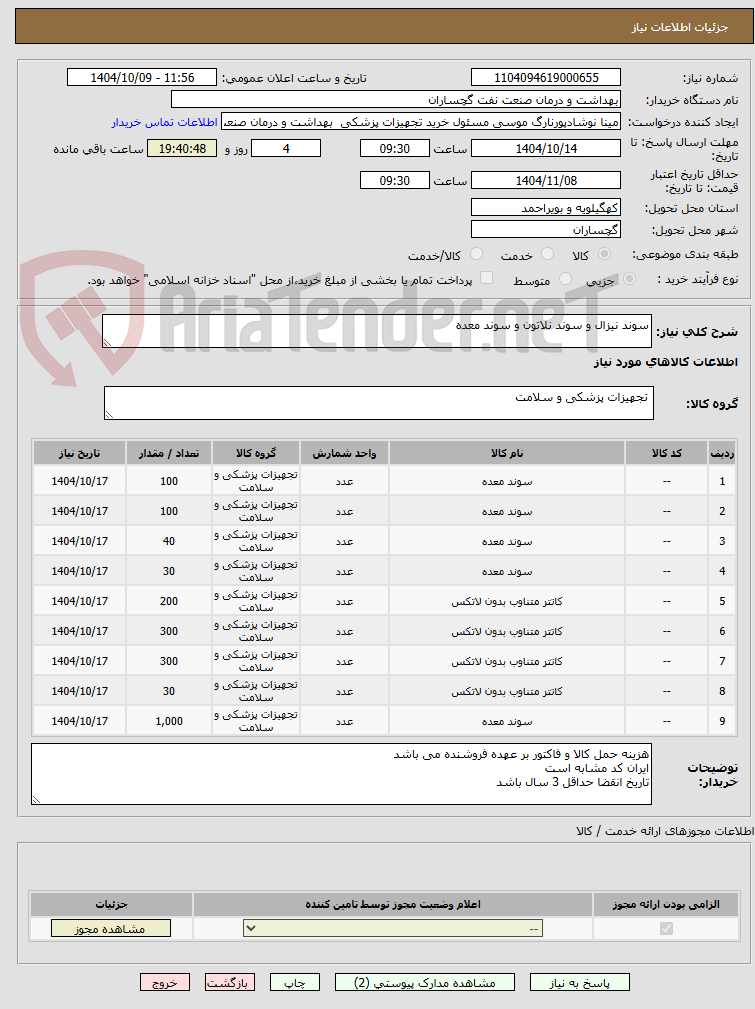Click the تعداد / مقدار column header
Image resolution: width=755 pixels, height=1009 pixels.
[x=169, y=453]
